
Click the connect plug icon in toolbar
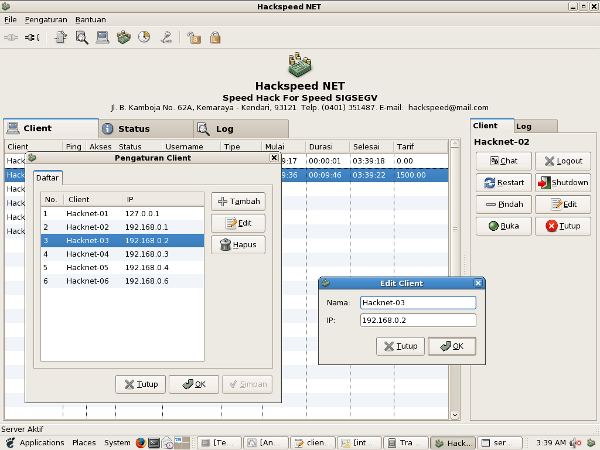(11, 38)
